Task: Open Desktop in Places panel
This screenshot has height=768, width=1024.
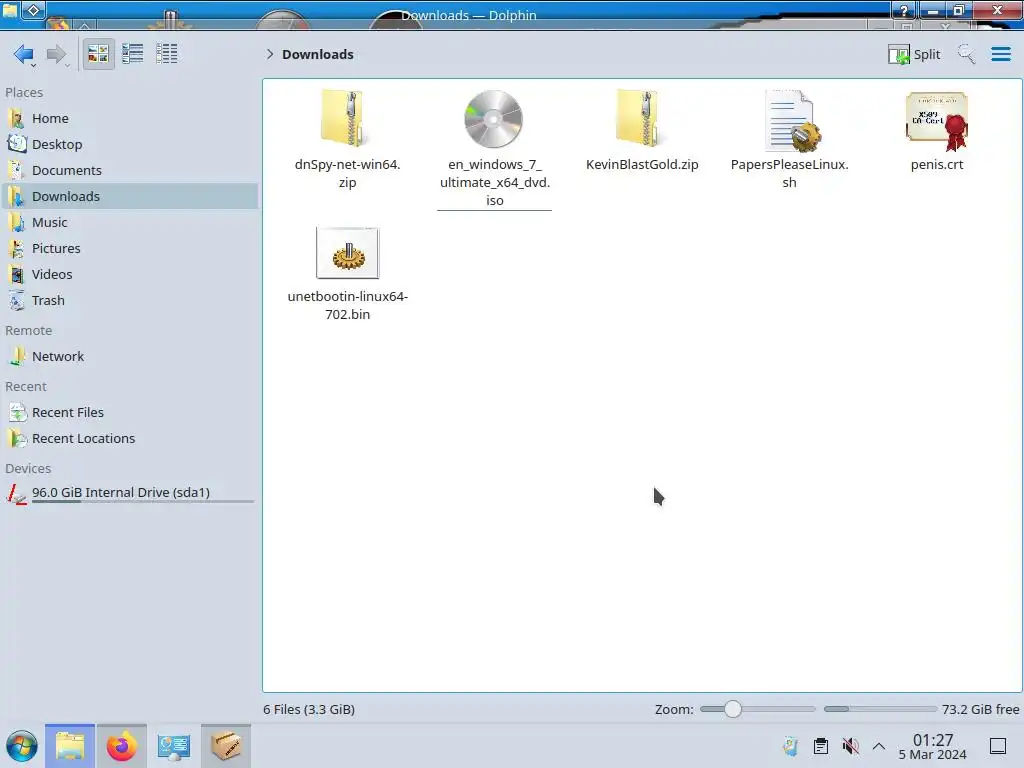Action: click(130, 144)
